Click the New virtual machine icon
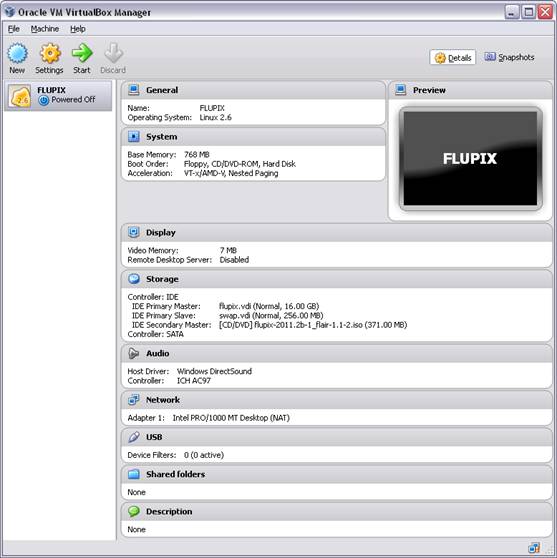The image size is (557, 558). (x=17, y=53)
